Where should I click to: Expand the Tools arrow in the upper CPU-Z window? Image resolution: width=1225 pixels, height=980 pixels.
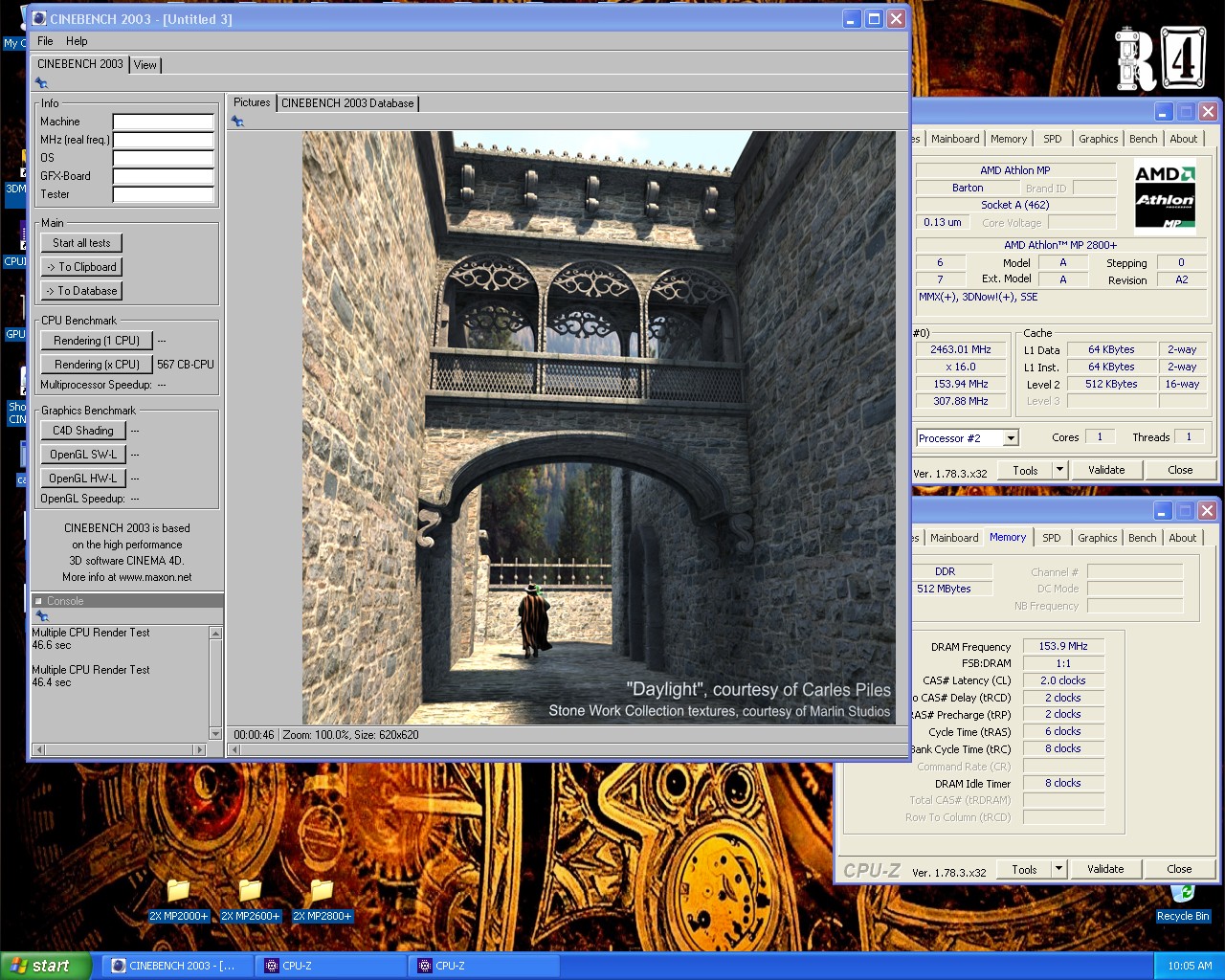tap(1059, 470)
